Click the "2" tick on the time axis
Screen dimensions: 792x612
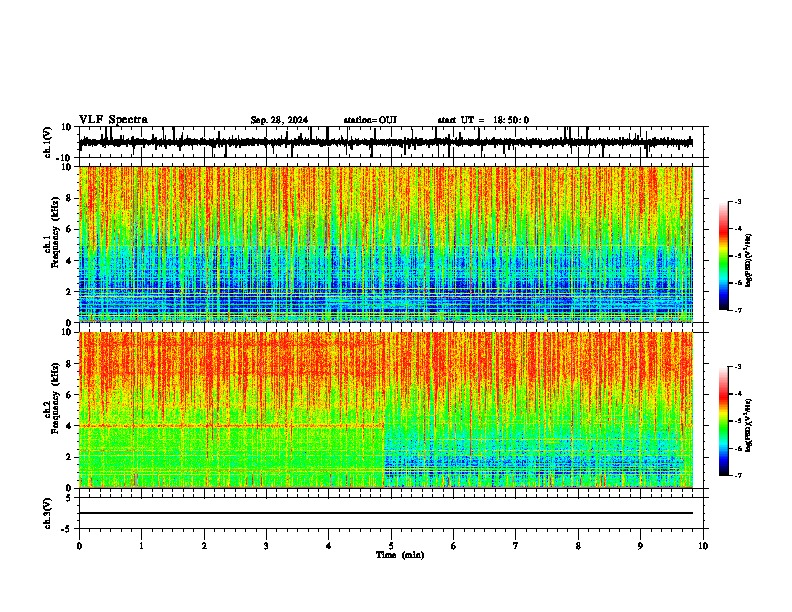tap(204, 546)
